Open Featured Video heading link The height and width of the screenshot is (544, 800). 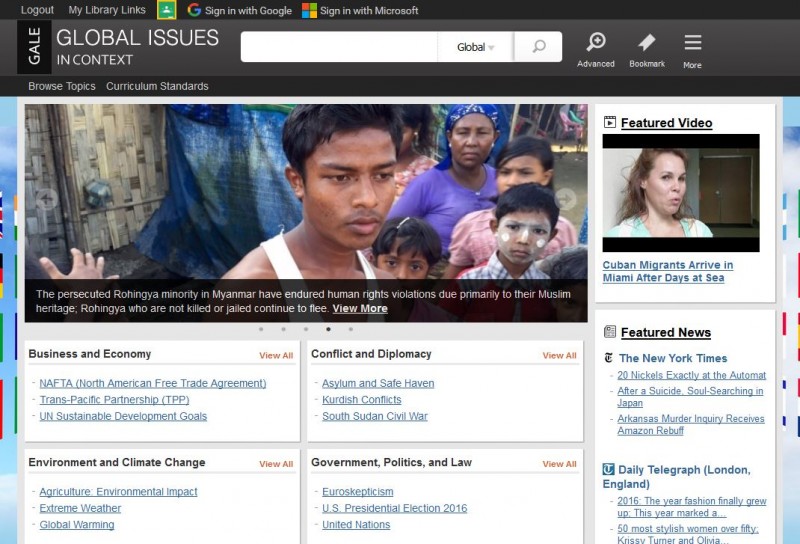pyautogui.click(x=666, y=122)
